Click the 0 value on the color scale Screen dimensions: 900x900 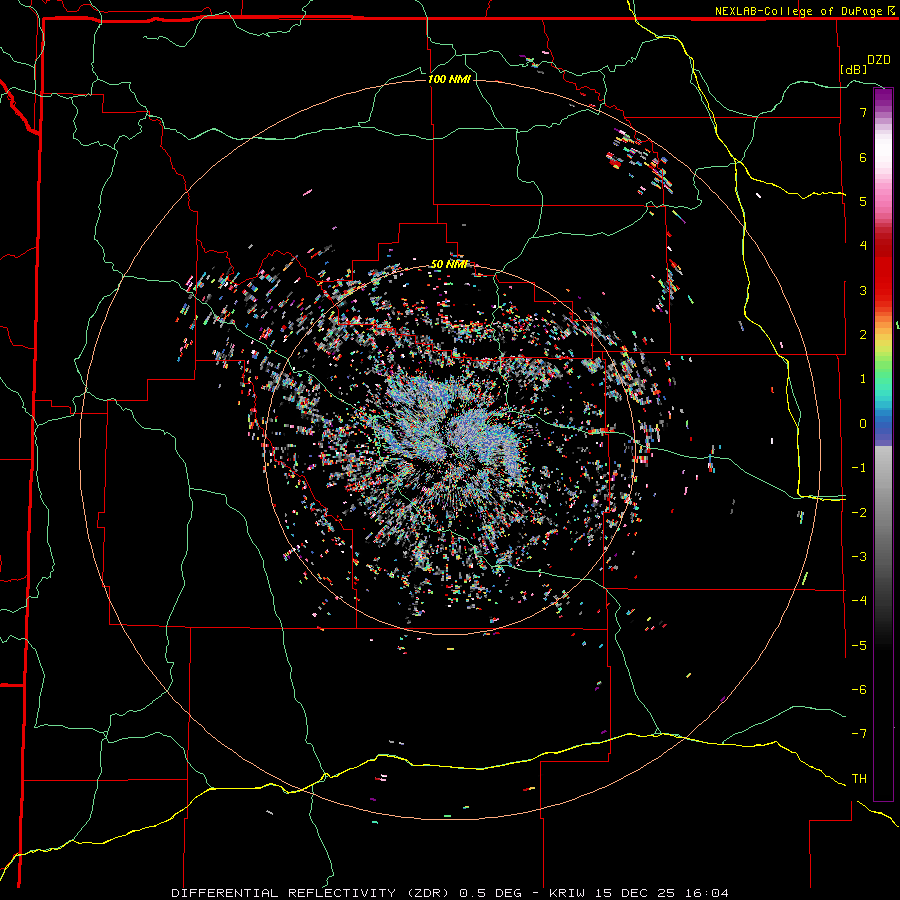tap(863, 424)
